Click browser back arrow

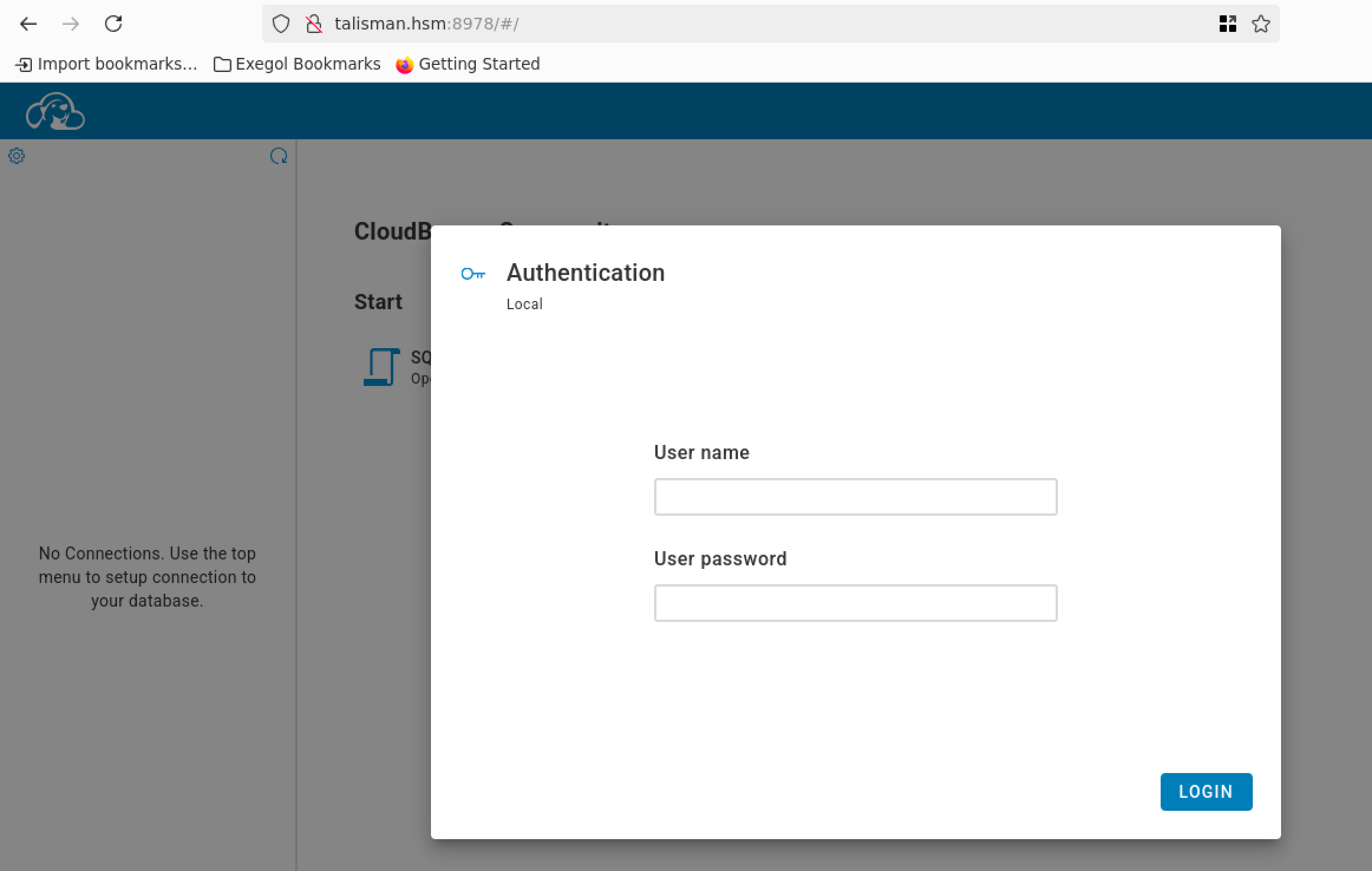(x=28, y=24)
